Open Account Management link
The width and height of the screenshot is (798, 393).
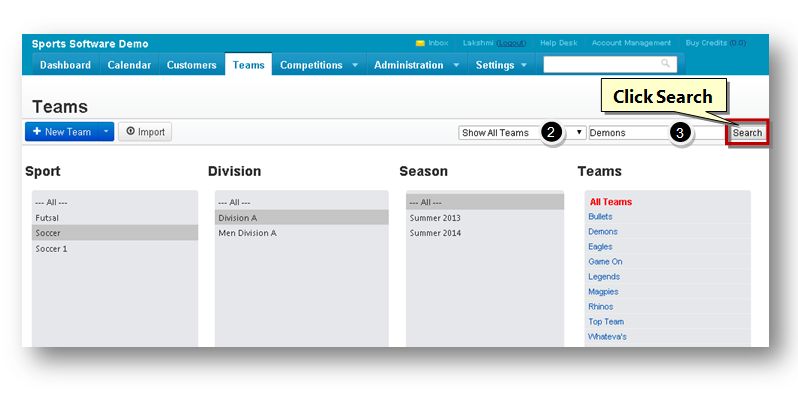click(631, 43)
